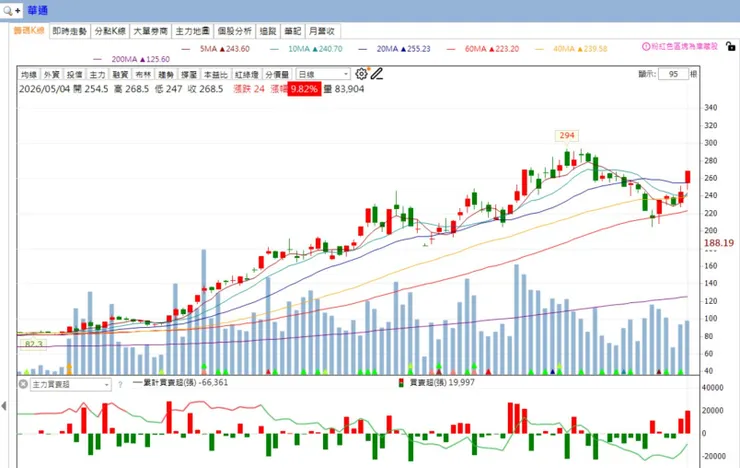Close the 主力買賣超 indicator panel

(x=23, y=384)
